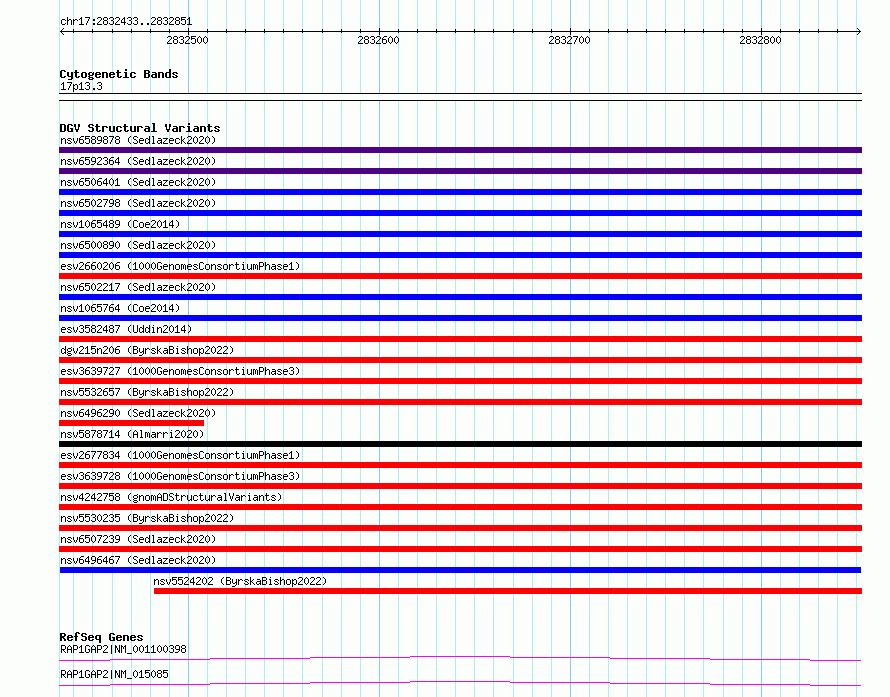Click the 2832700 ruler tick label
The height and width of the screenshot is (697, 890).
(569, 40)
